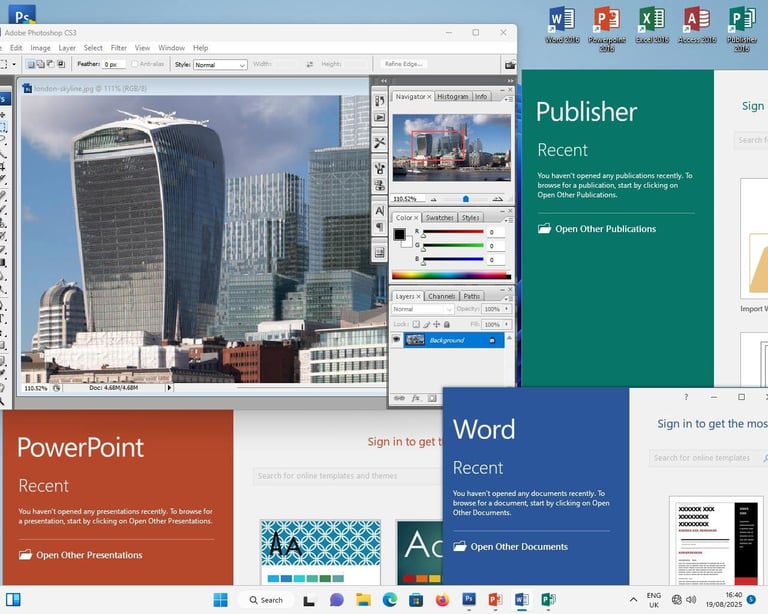Switch to the Paths tab
This screenshot has height=614, width=768.
472,296
